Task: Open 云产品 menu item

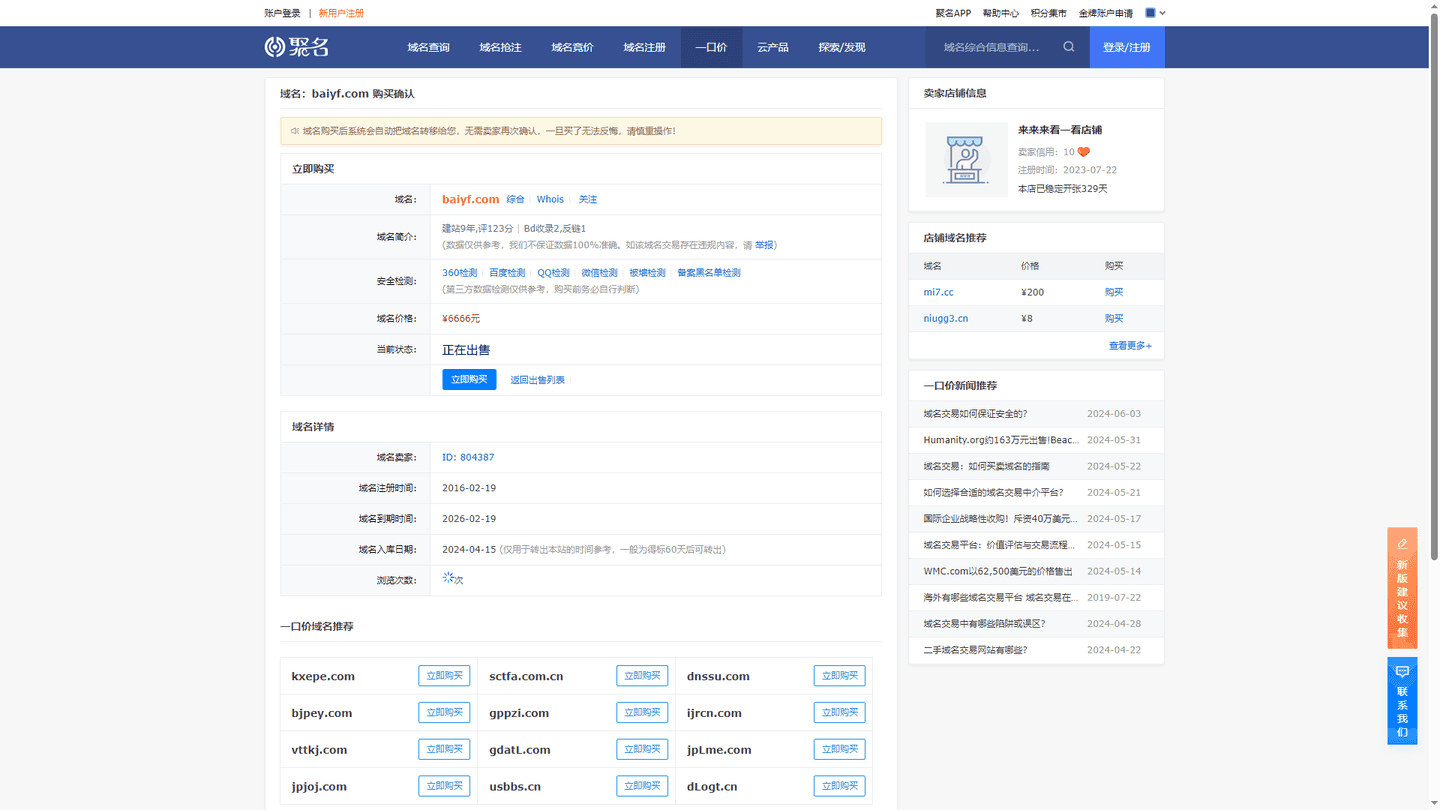Action: coord(772,47)
